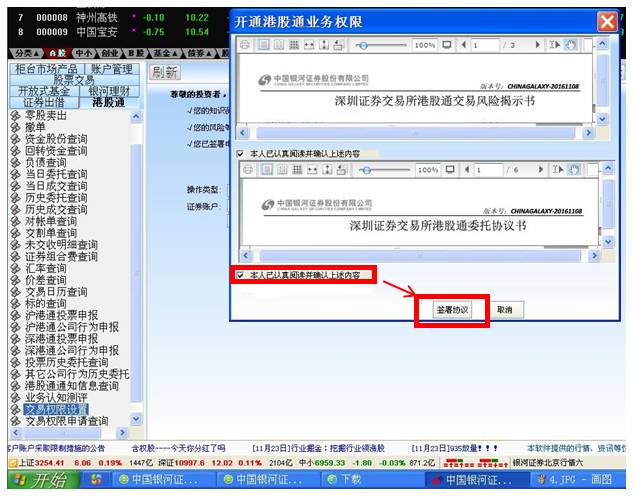
Task: Open the 分类 market category dropdown
Action: pos(27,53)
